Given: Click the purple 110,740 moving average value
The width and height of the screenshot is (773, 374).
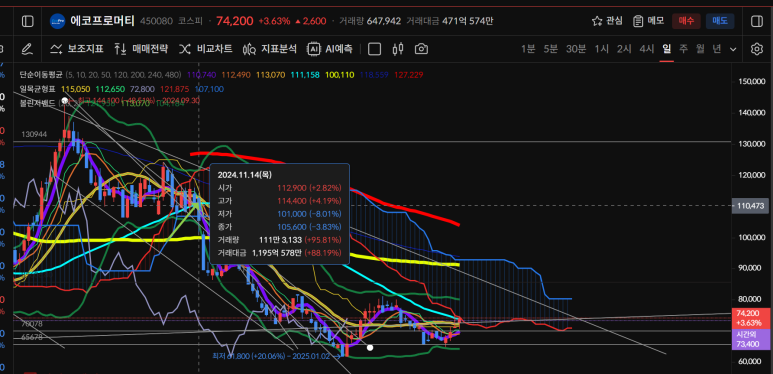Looking at the screenshot, I should (x=202, y=75).
